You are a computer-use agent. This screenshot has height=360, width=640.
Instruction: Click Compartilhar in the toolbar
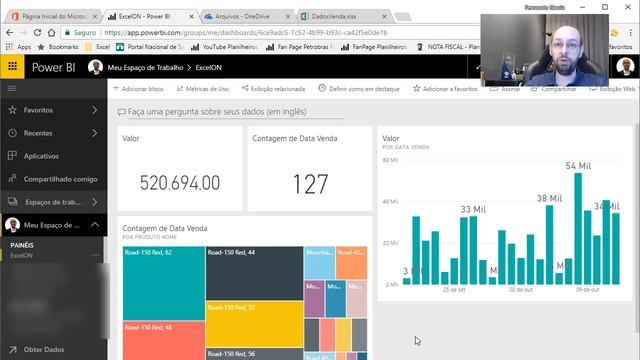click(554, 89)
